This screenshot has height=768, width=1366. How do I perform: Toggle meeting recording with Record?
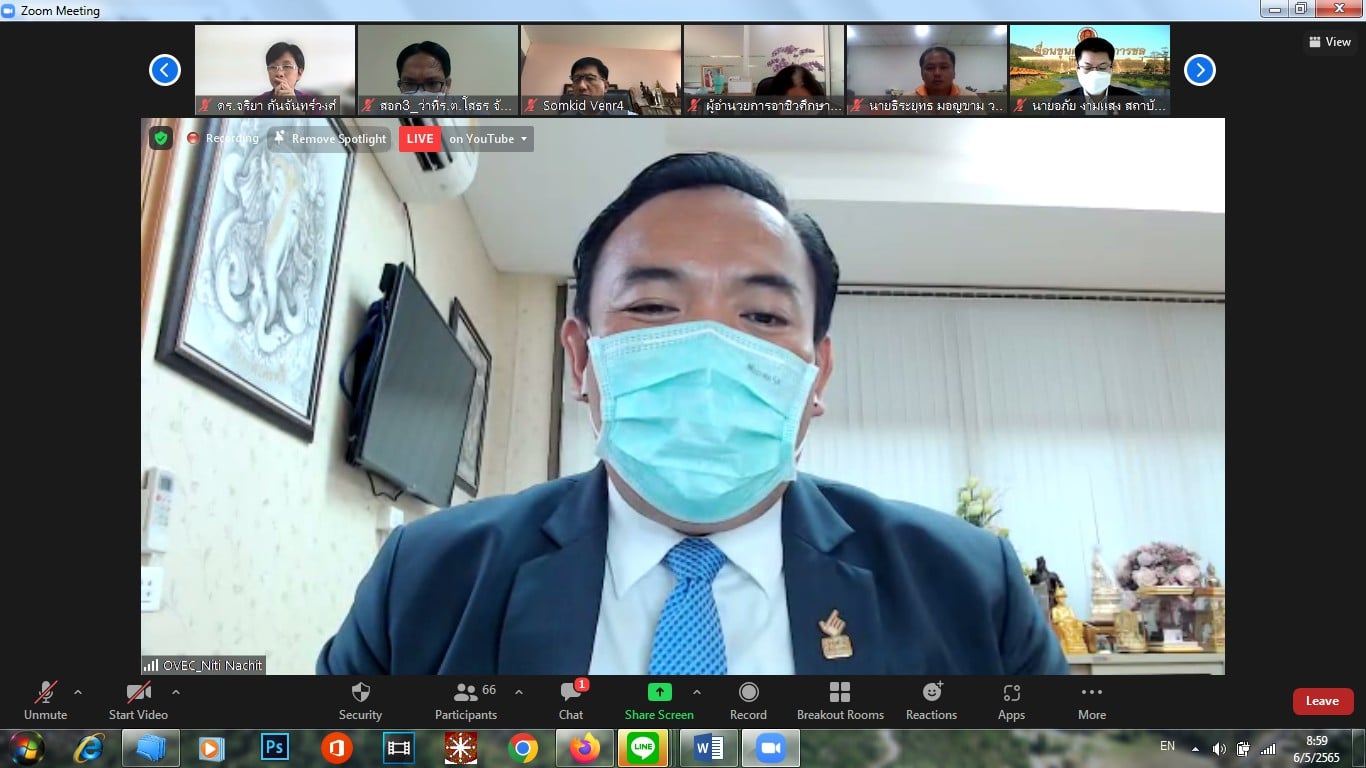(x=748, y=700)
